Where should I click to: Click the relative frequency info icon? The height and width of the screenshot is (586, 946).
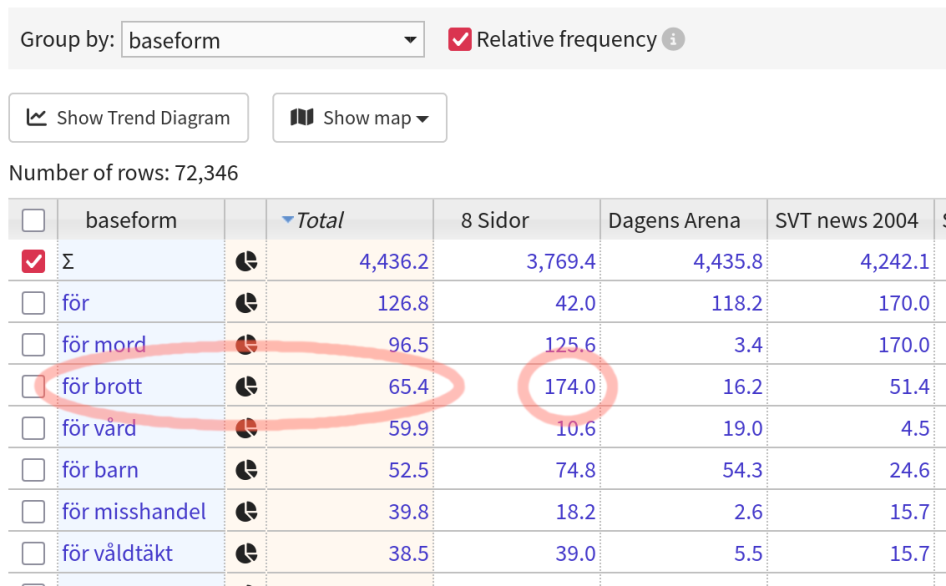coord(674,40)
